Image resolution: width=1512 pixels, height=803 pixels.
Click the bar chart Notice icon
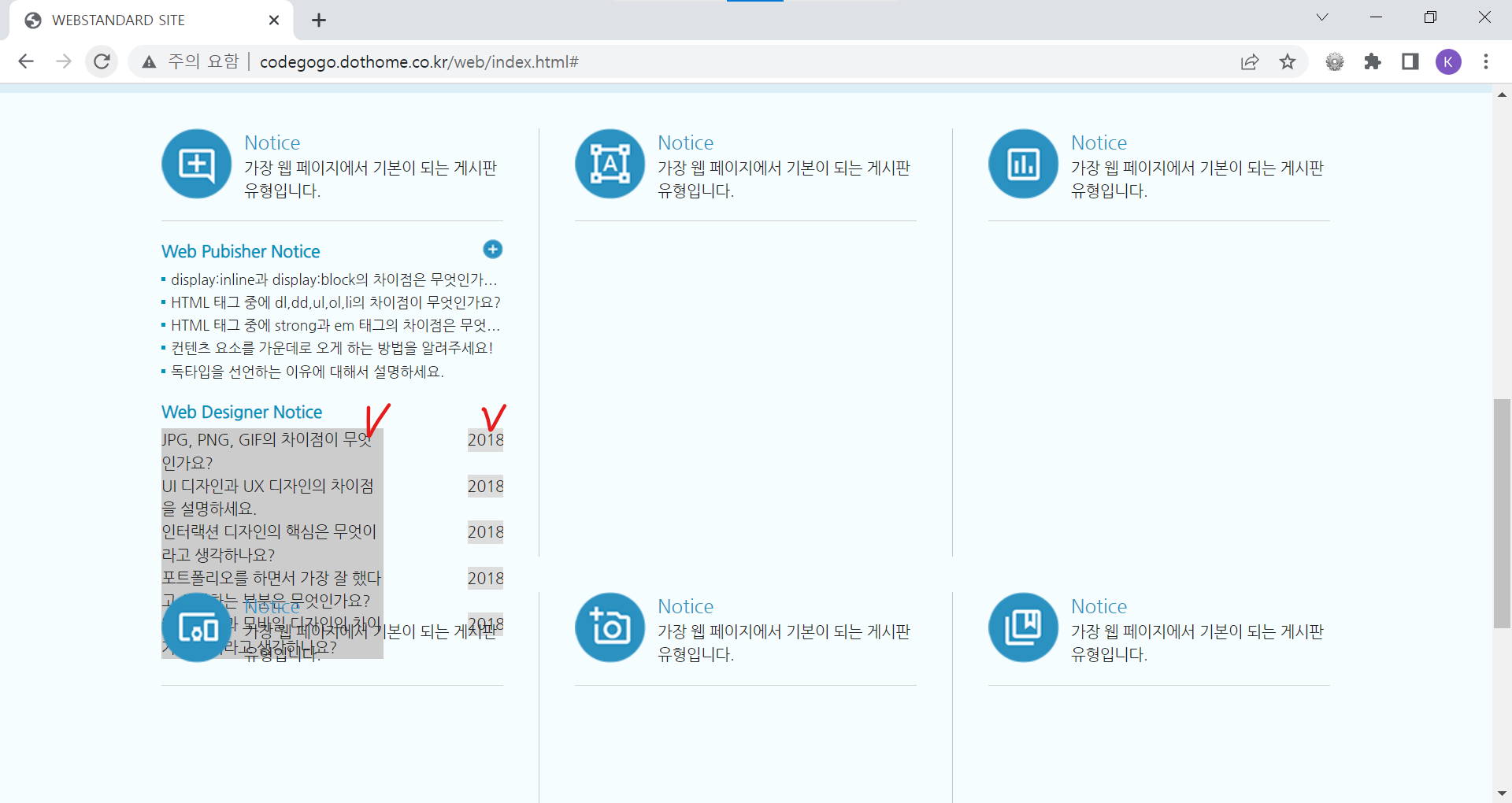(x=1024, y=164)
